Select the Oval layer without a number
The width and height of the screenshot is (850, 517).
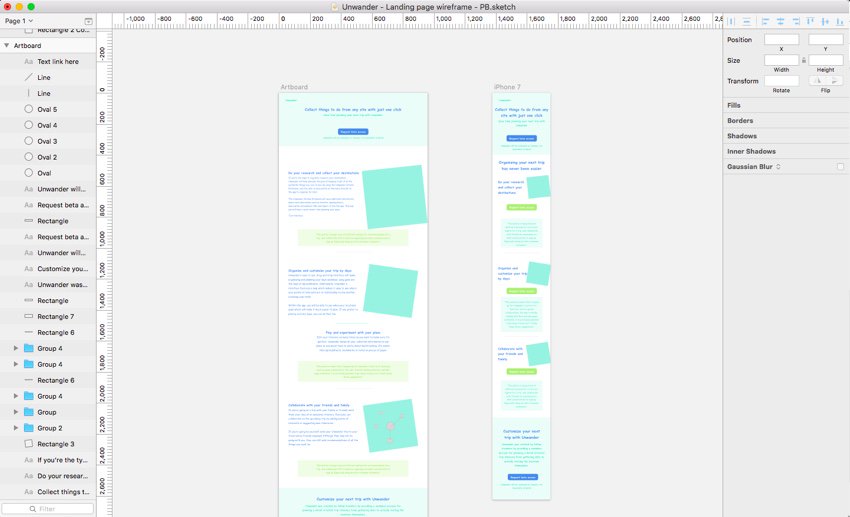click(48, 173)
